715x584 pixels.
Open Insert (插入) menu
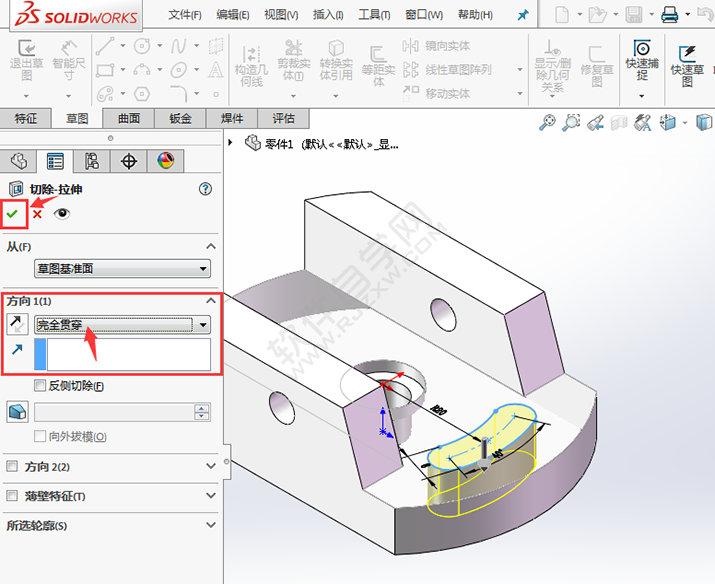(x=328, y=15)
